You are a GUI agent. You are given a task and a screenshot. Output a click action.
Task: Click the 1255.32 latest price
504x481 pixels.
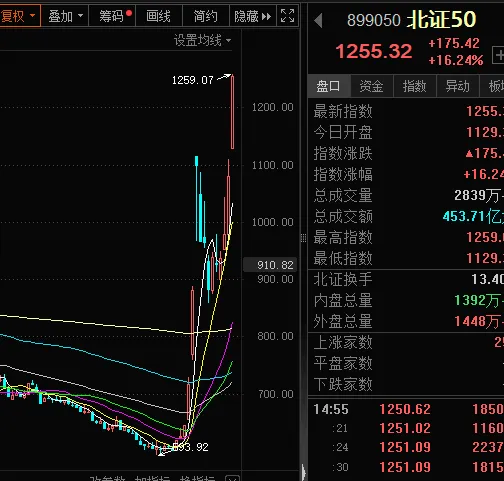coord(374,51)
